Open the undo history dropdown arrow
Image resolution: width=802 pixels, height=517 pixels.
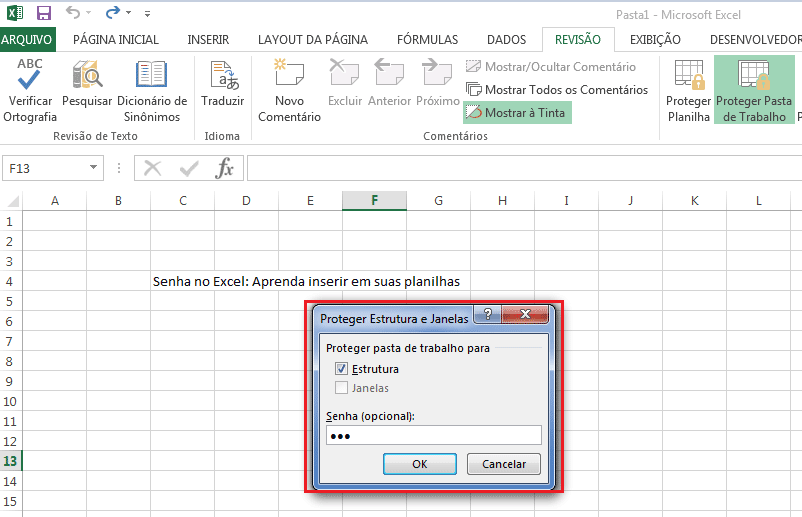click(89, 14)
